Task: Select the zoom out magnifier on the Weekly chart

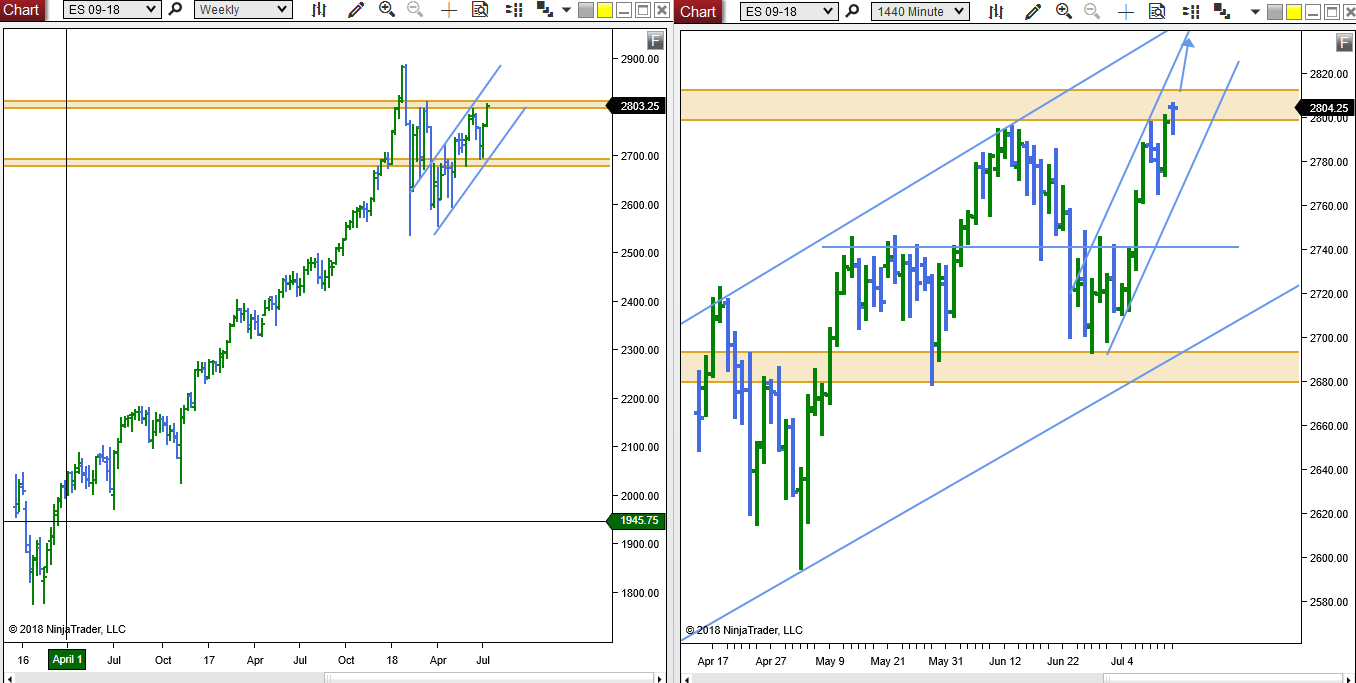Action: pos(415,10)
